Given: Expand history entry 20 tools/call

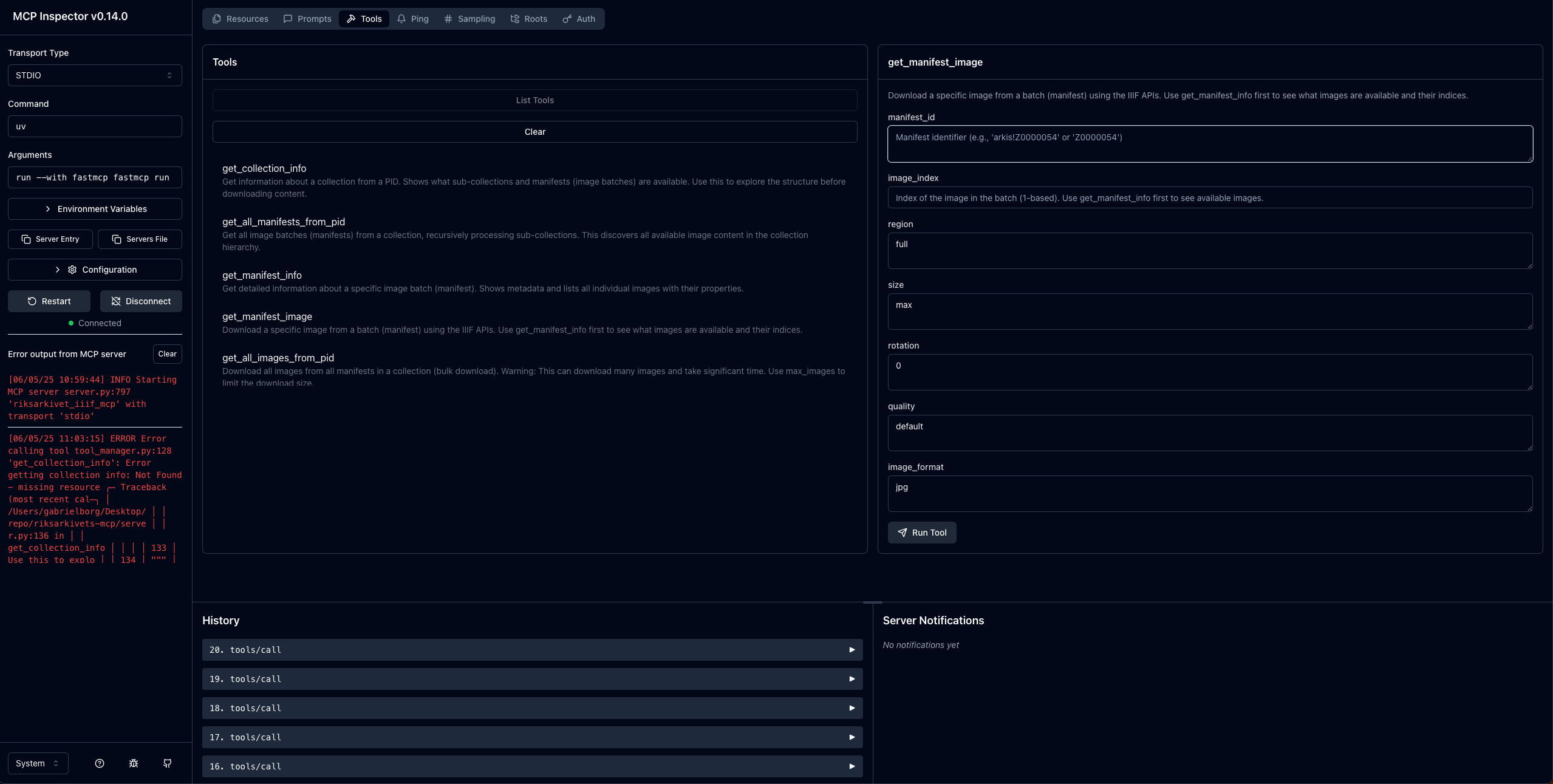Looking at the screenshot, I should (532, 650).
